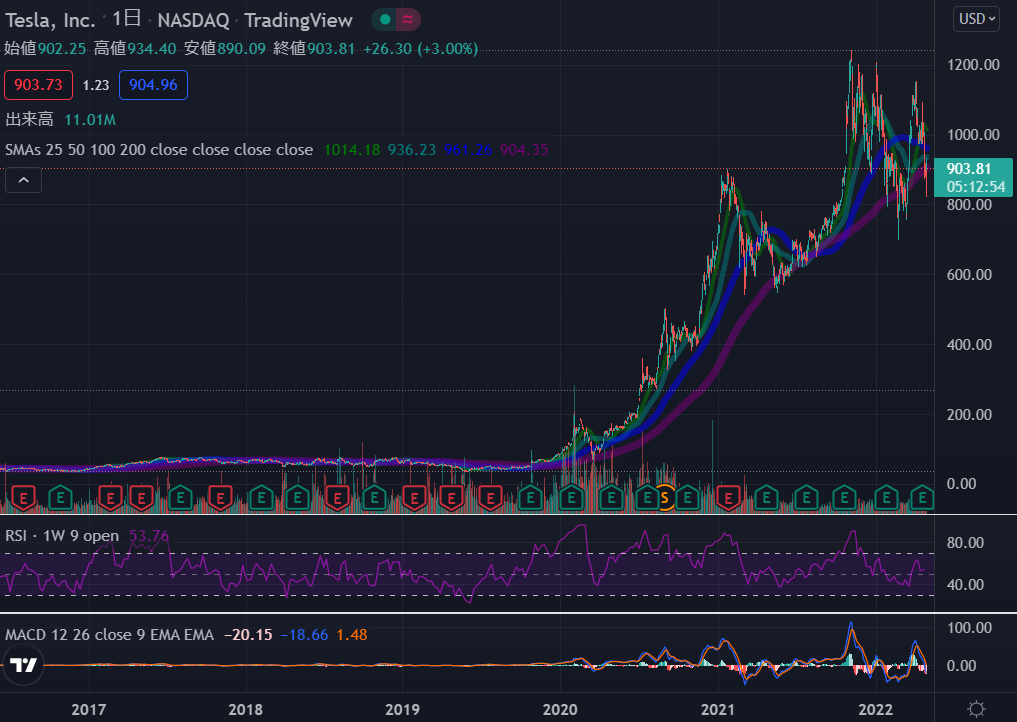
Task: Click the 1.23 spread value
Action: [x=96, y=85]
